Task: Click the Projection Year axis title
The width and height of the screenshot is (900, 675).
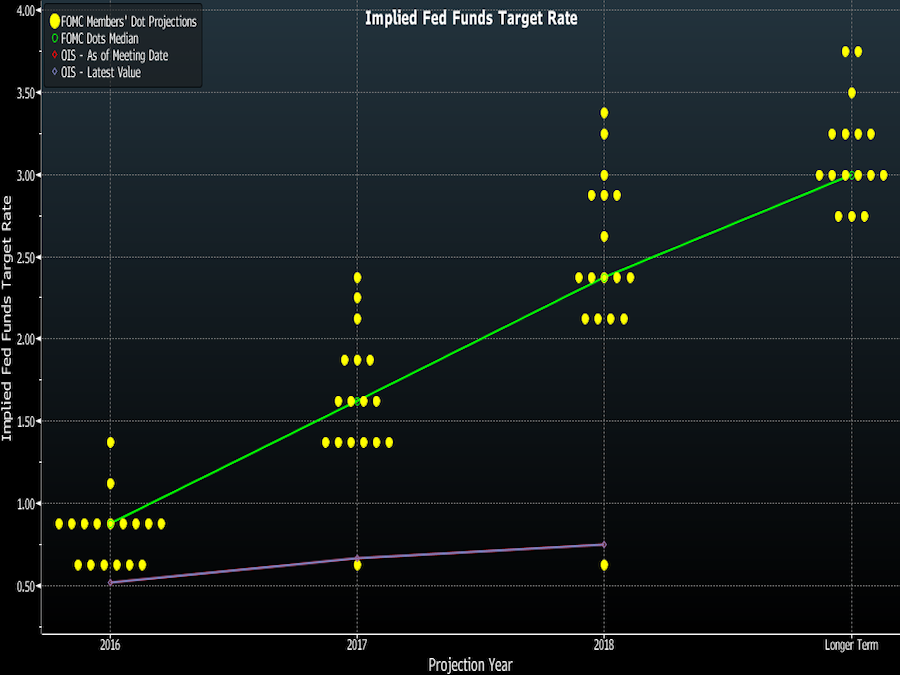Action: click(x=470, y=665)
